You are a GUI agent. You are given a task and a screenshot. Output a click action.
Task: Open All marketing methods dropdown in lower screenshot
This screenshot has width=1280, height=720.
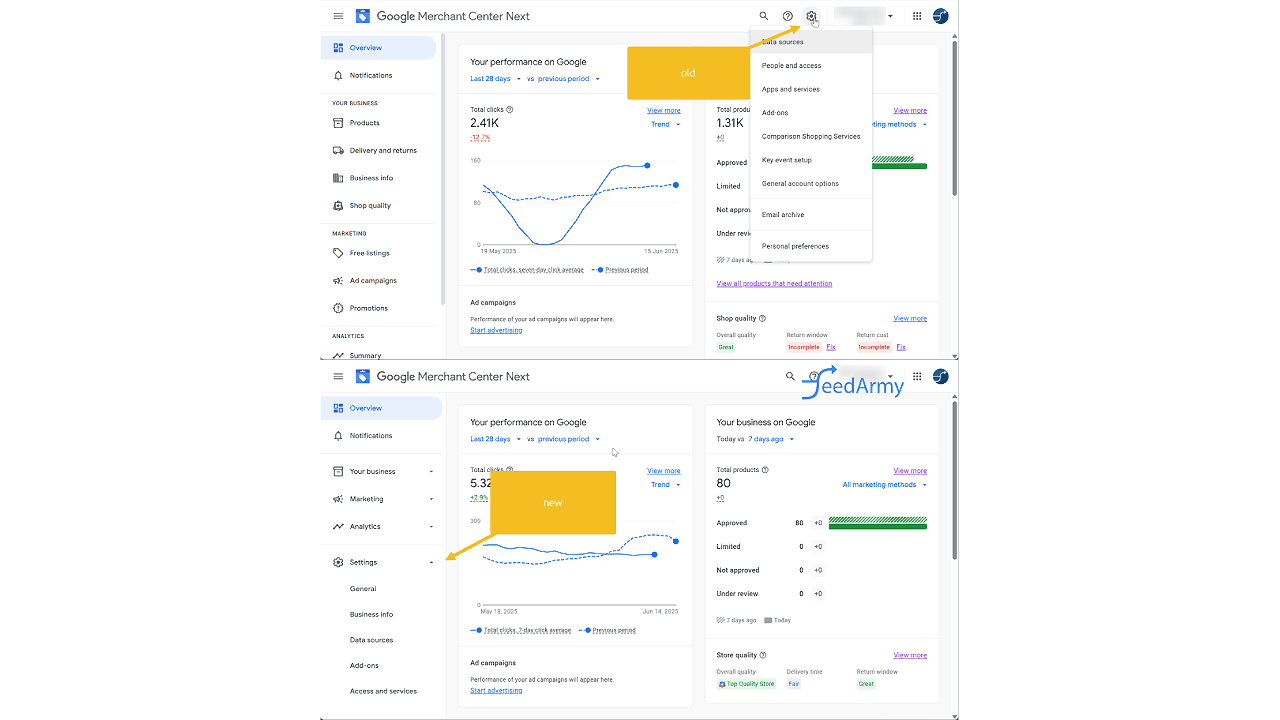(x=885, y=485)
